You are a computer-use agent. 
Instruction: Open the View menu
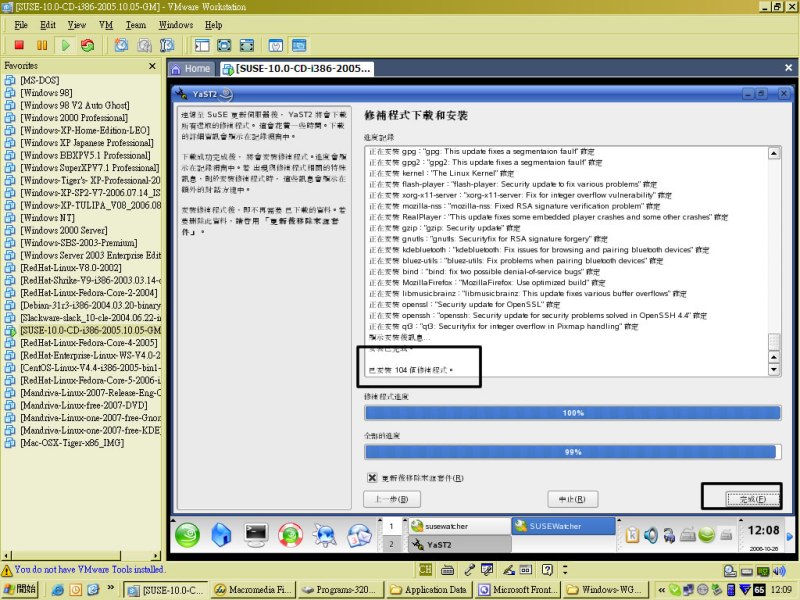coord(77,25)
